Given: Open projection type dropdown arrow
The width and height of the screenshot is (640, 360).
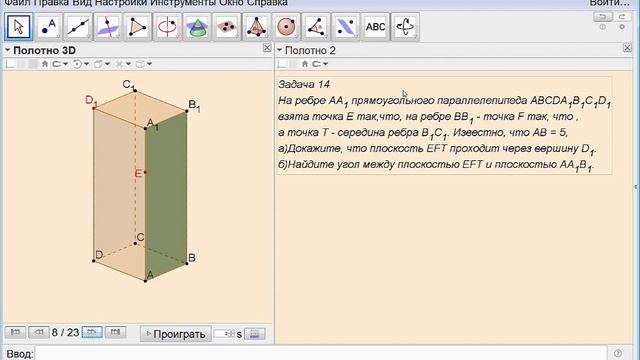Looking at the screenshot, I should coord(149,64).
